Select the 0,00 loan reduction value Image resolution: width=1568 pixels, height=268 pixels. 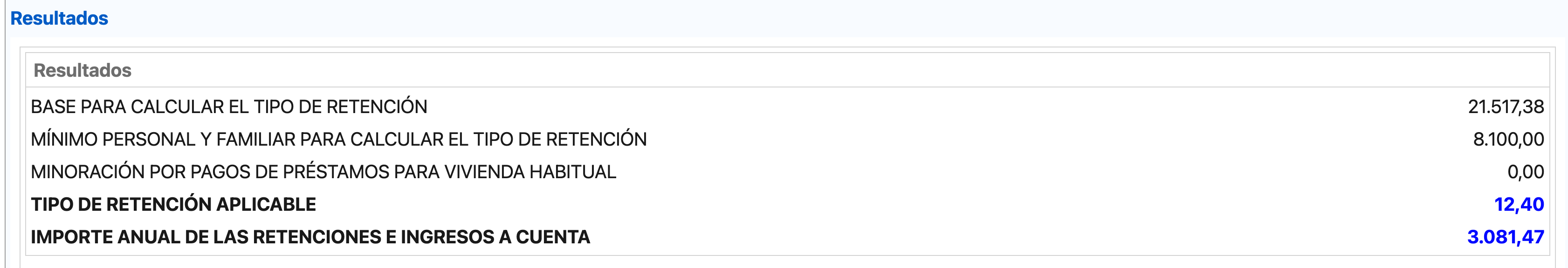pos(1526,172)
